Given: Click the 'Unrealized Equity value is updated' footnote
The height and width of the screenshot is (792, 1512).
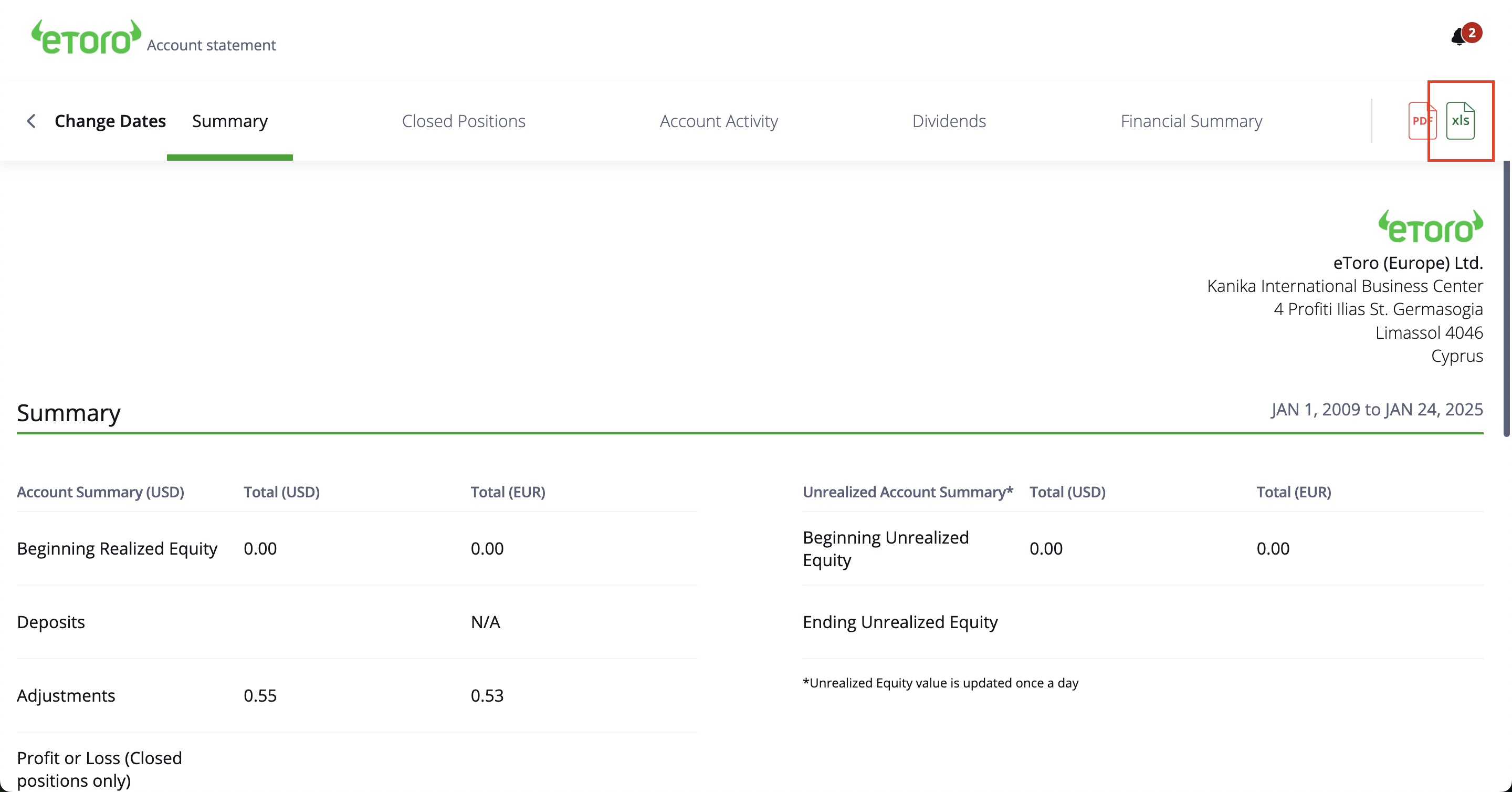Looking at the screenshot, I should point(940,683).
